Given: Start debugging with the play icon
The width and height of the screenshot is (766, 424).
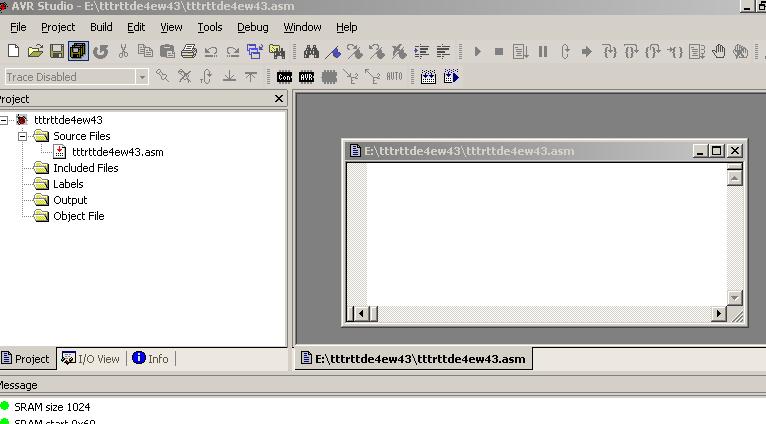Looking at the screenshot, I should coord(477,51).
